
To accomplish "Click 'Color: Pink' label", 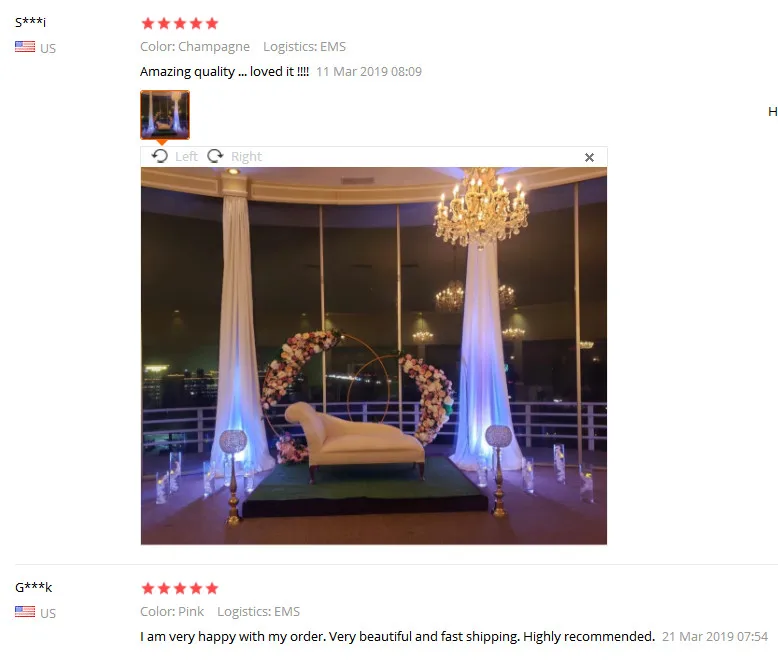I will 172,611.
